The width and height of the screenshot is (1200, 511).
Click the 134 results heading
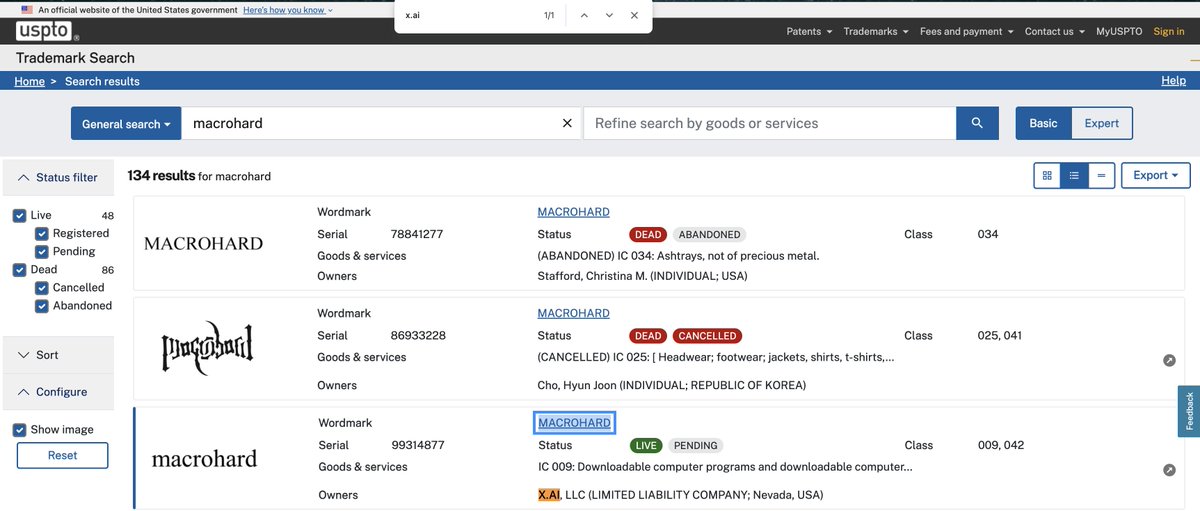click(161, 175)
